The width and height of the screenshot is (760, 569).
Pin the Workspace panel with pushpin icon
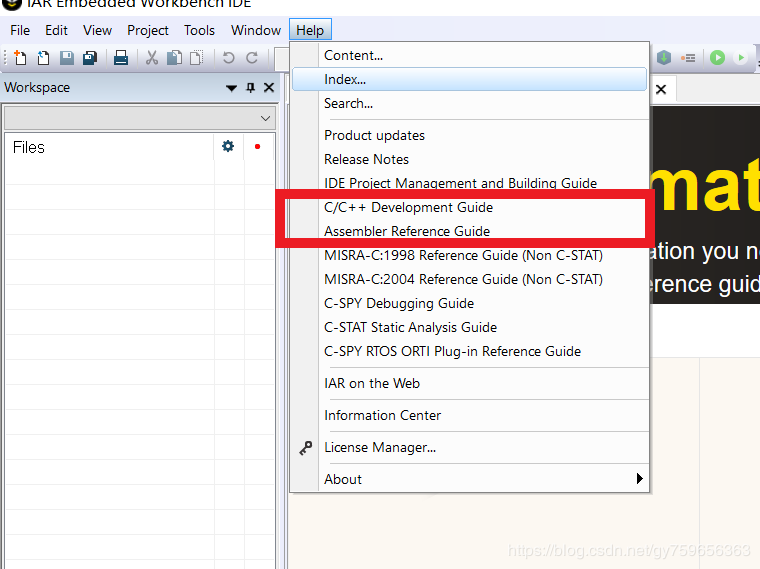(250, 88)
